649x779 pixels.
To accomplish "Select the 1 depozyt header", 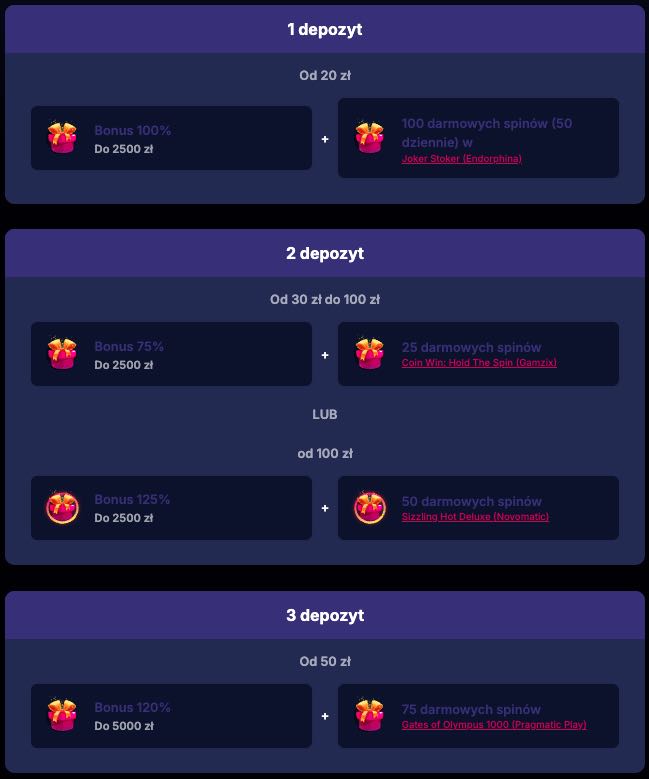I will click(x=325, y=30).
